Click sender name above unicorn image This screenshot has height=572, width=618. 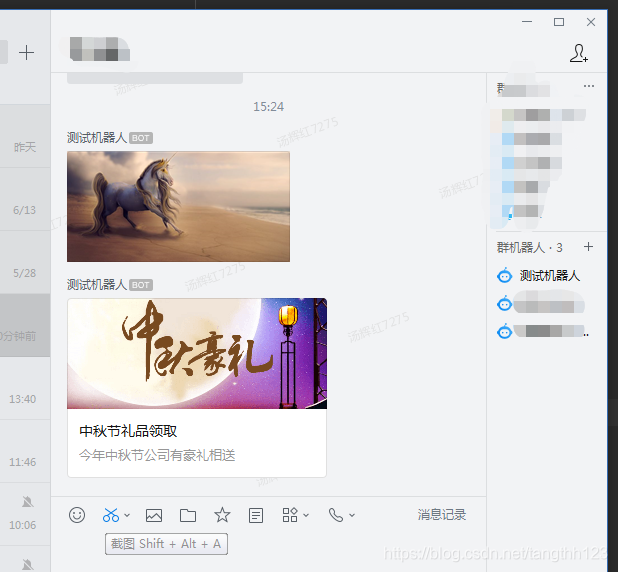tap(97, 138)
